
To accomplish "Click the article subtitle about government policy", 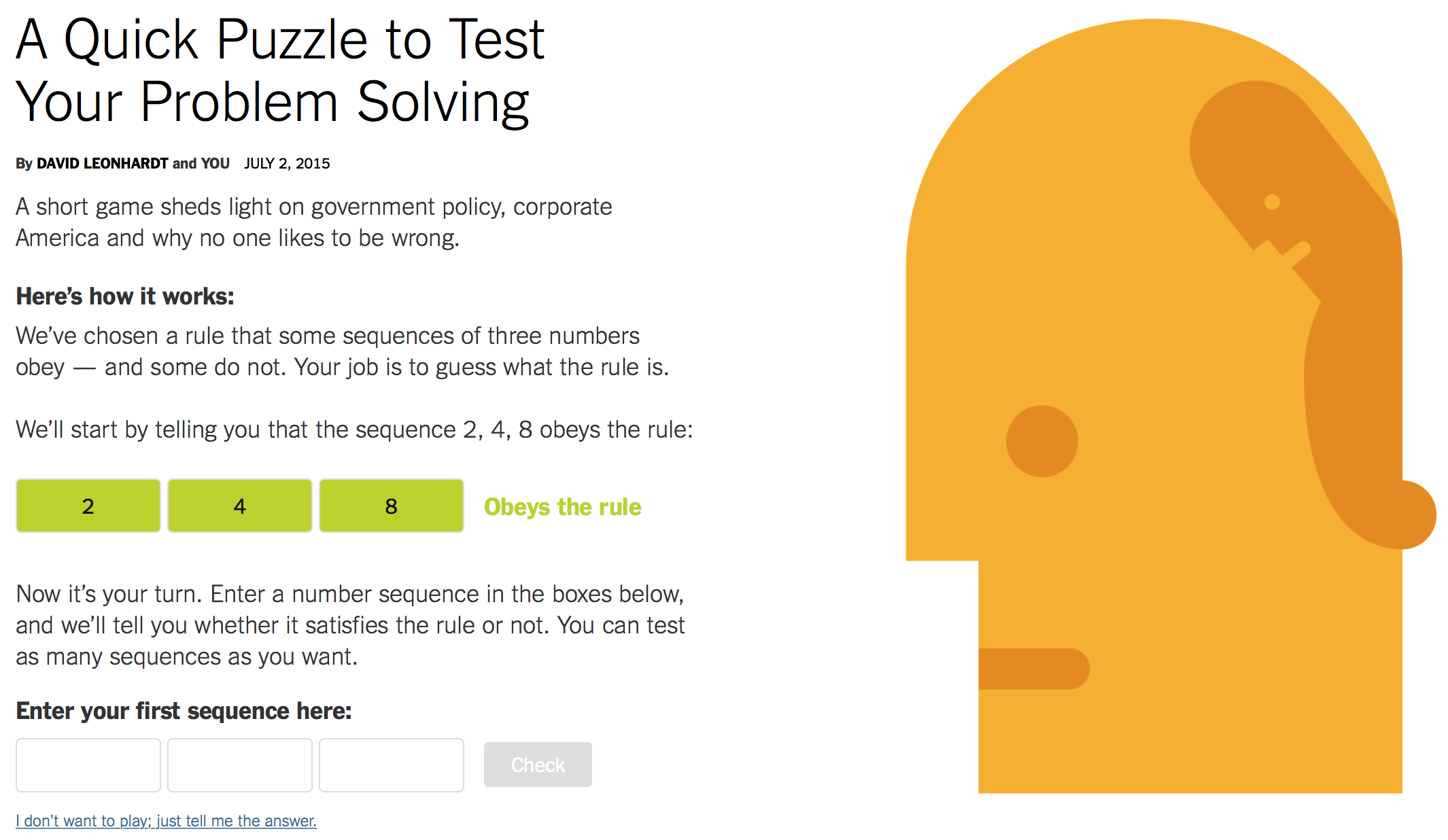I will (313, 222).
